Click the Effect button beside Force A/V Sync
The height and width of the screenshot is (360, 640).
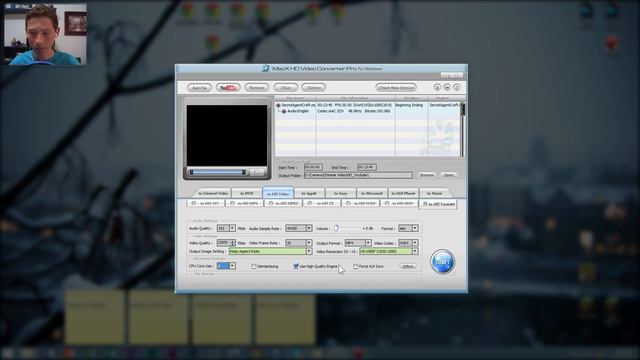(x=408, y=266)
